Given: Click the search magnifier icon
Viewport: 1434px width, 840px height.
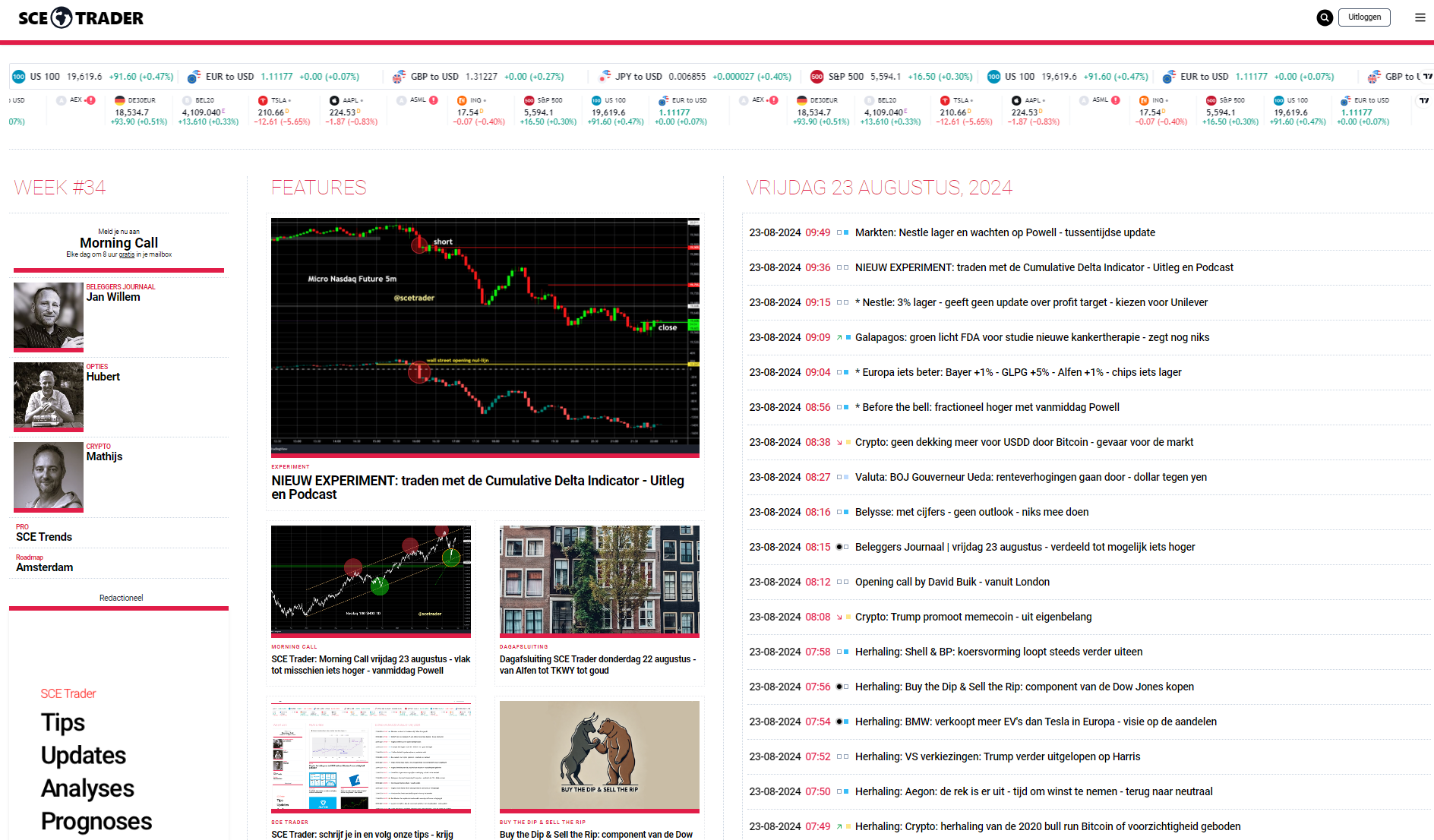Looking at the screenshot, I should pos(1325,17).
